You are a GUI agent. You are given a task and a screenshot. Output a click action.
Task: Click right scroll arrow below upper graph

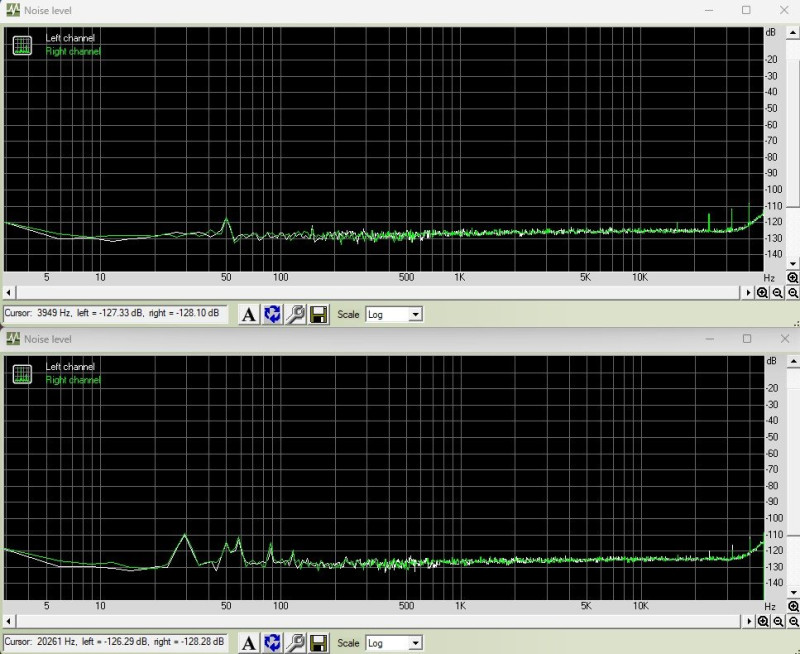tap(748, 293)
